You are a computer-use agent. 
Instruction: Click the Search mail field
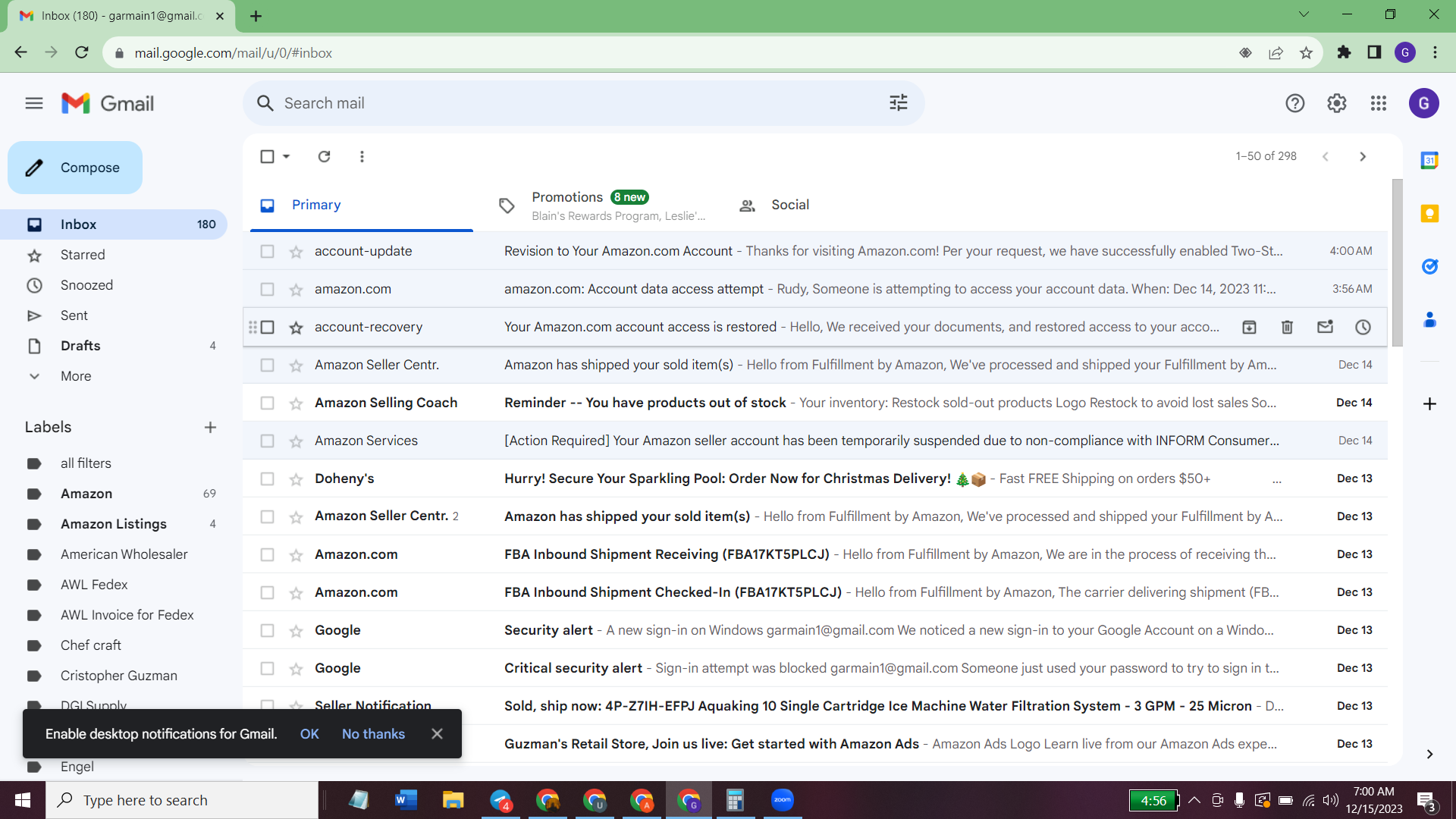pos(583,103)
